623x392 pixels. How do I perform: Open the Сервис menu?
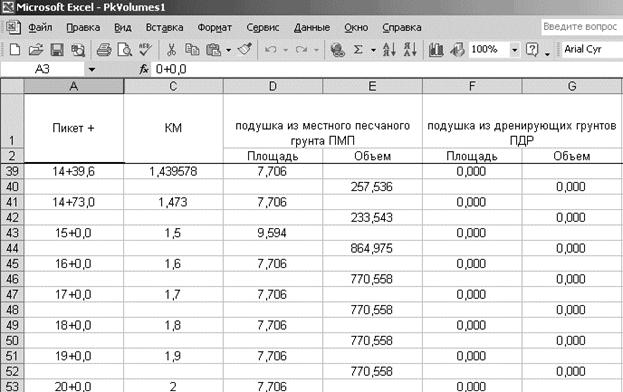point(263,27)
